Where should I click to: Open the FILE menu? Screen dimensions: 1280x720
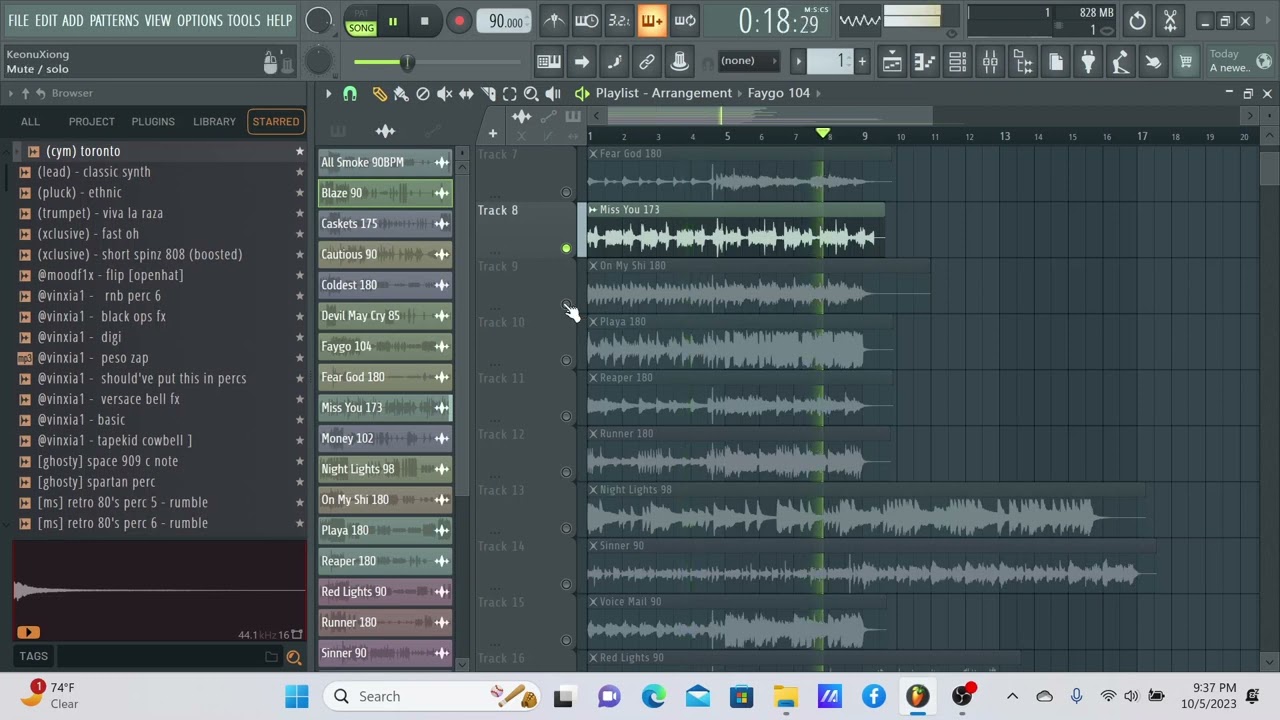point(18,20)
